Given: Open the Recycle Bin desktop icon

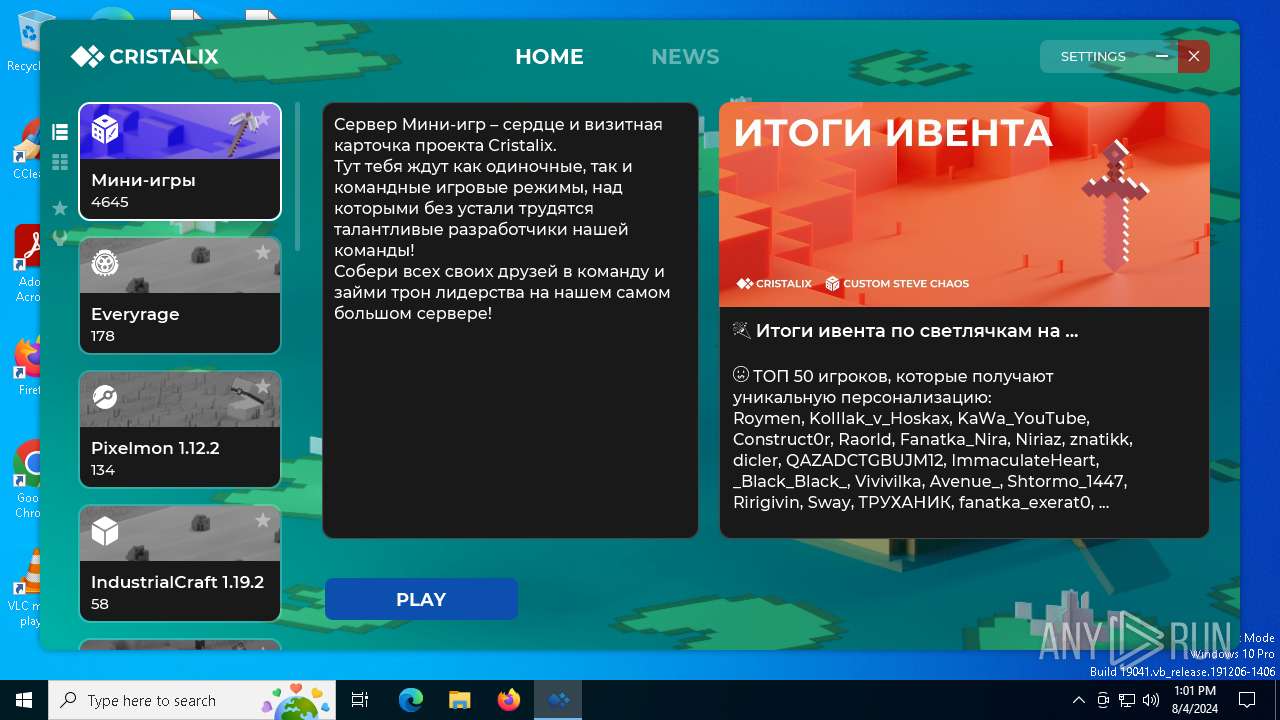Looking at the screenshot, I should click(x=24, y=42).
